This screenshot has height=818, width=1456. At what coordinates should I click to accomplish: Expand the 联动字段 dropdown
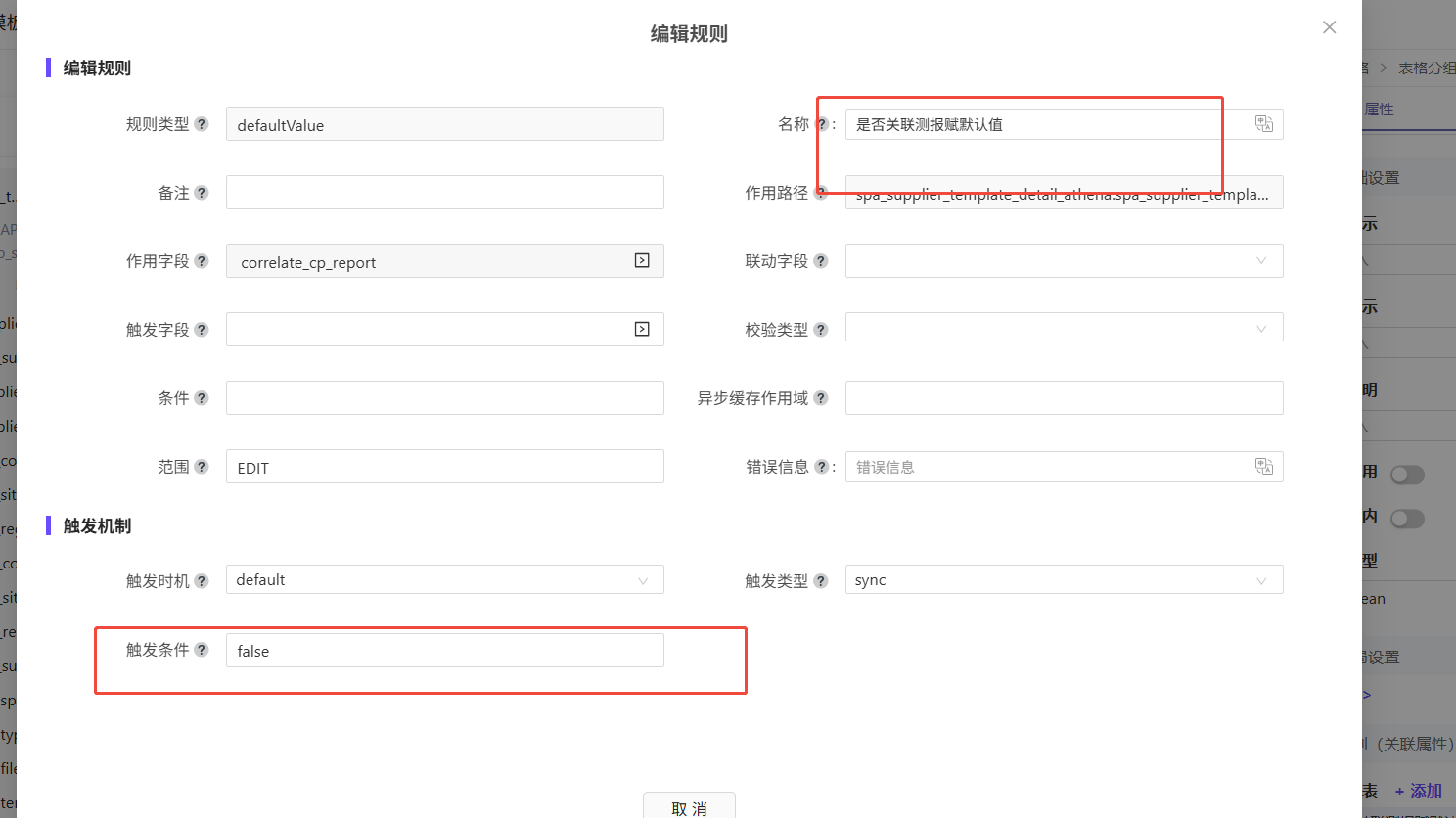[x=1064, y=261]
